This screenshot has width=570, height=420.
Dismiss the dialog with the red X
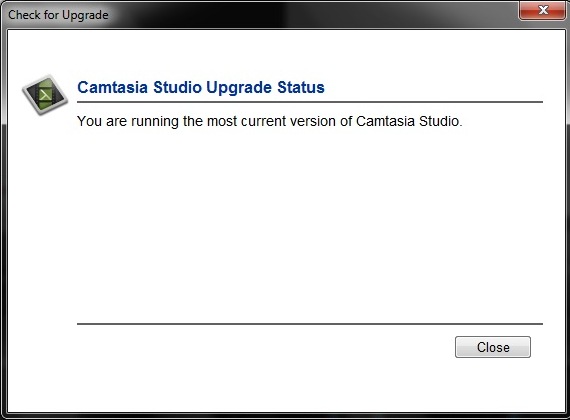pos(543,10)
